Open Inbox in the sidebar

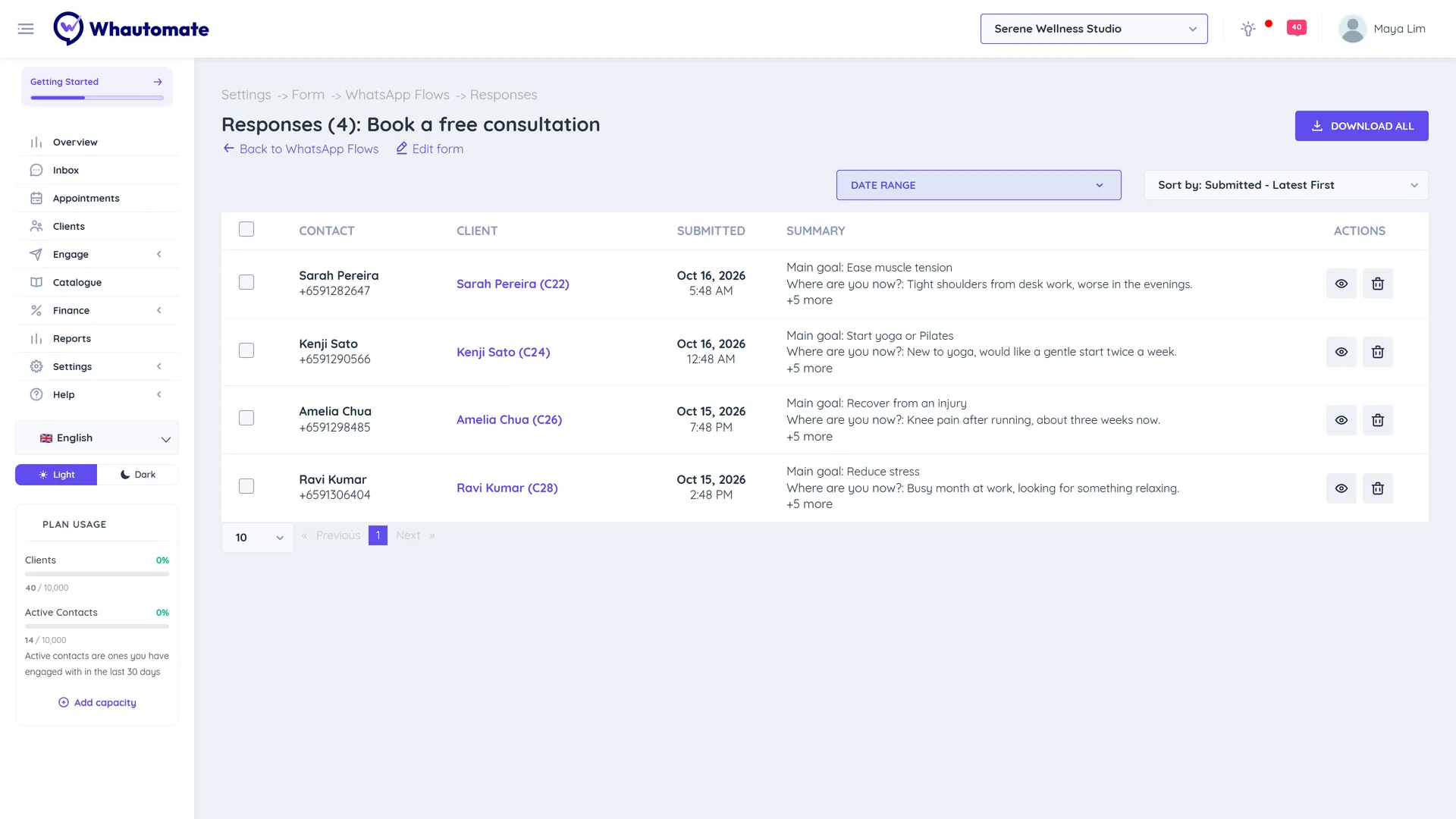coord(97,170)
